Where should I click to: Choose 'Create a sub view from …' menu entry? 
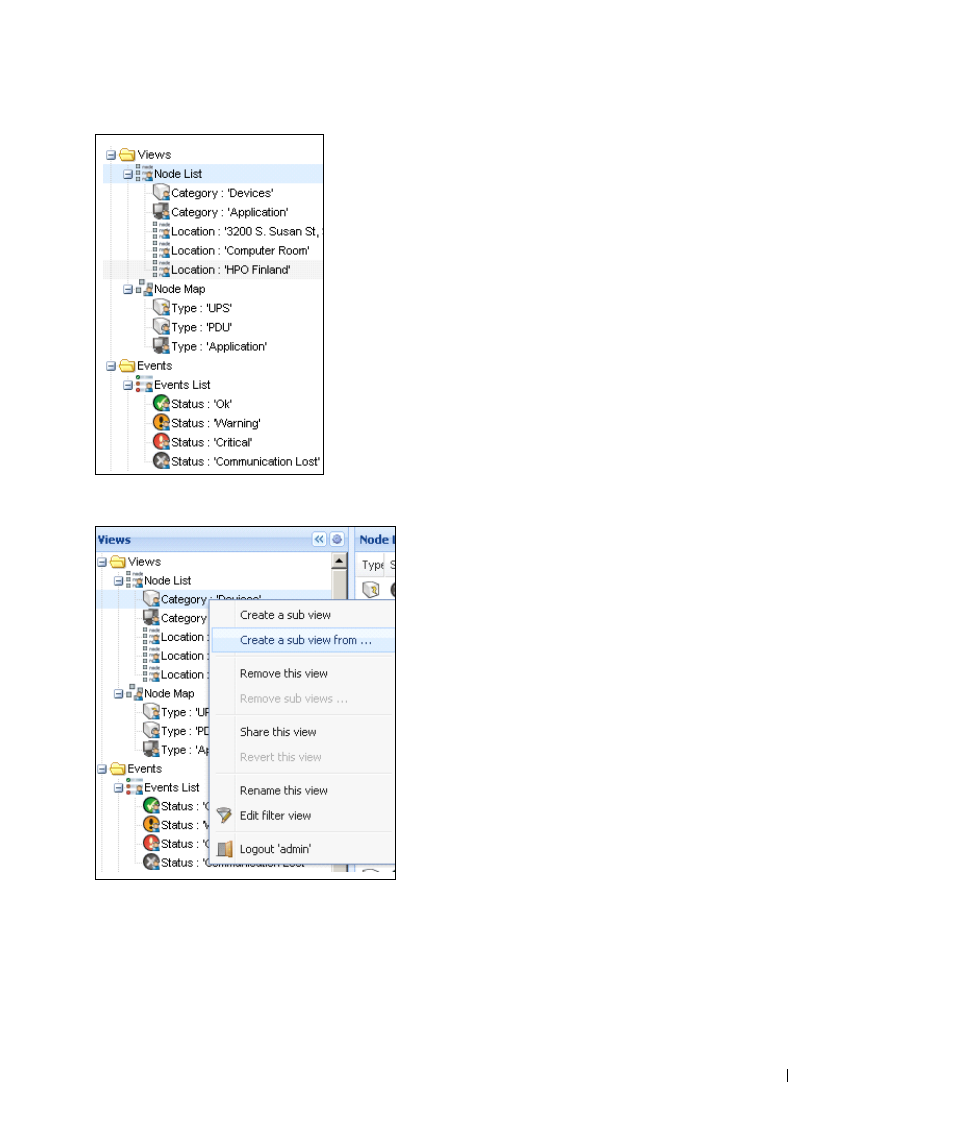tap(305, 640)
